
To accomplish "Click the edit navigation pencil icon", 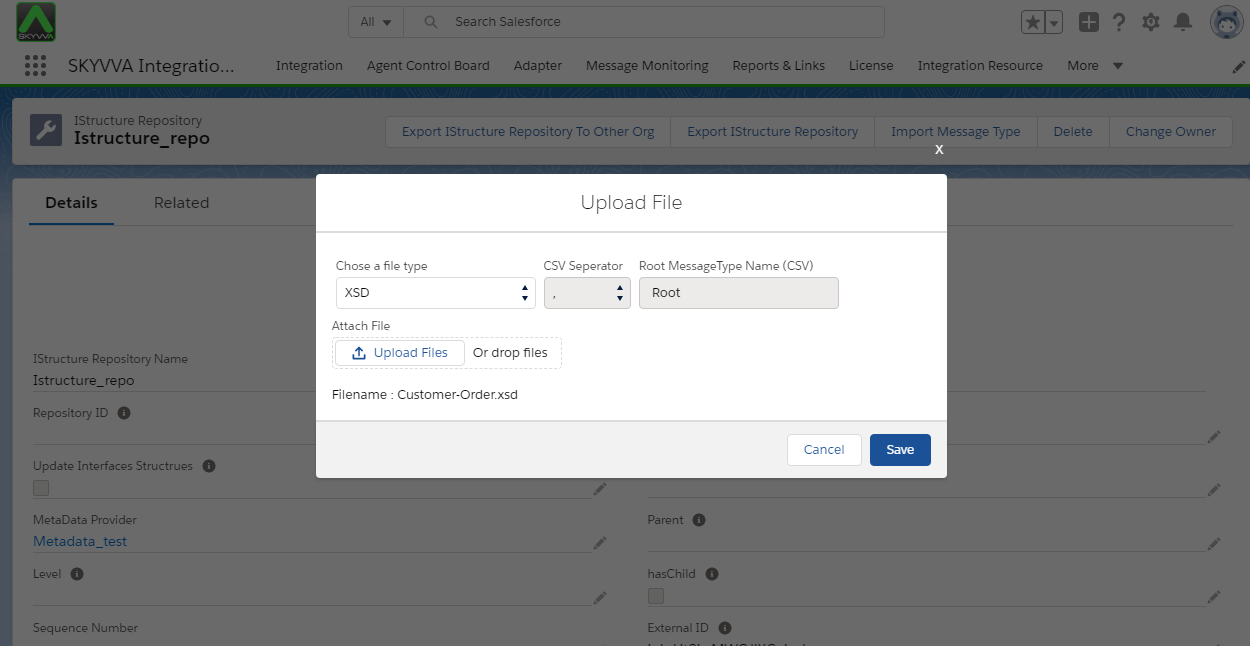I will pos(1238,66).
